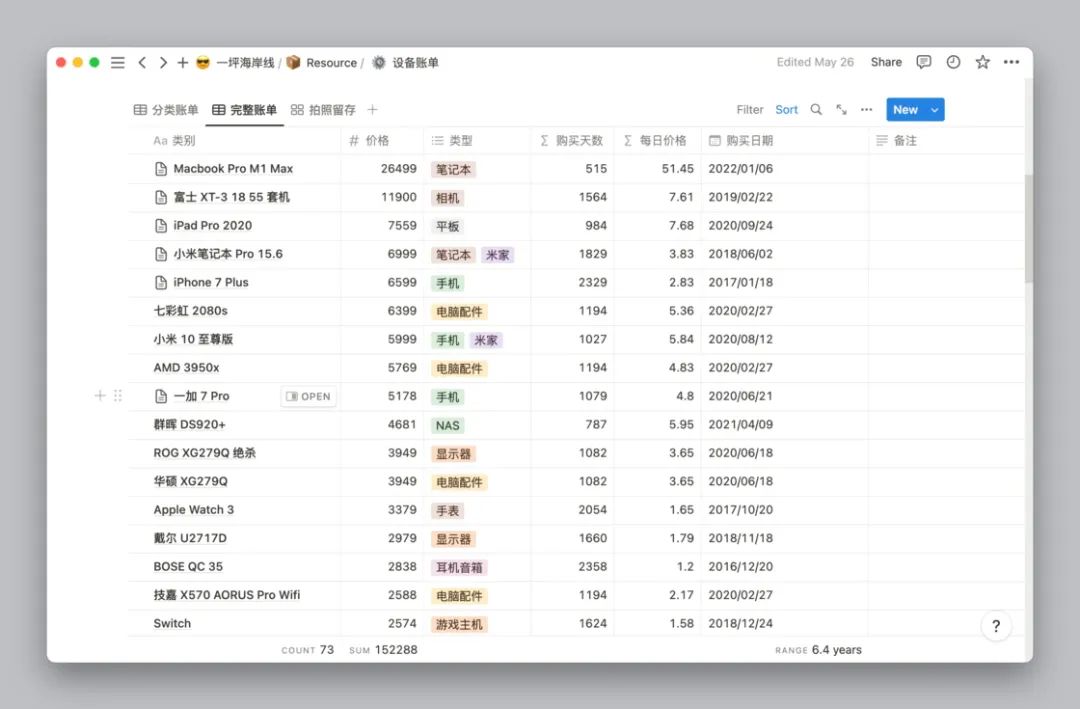
Task: Click page icon of Macbook Pro M1 Max
Action: (x=161, y=169)
